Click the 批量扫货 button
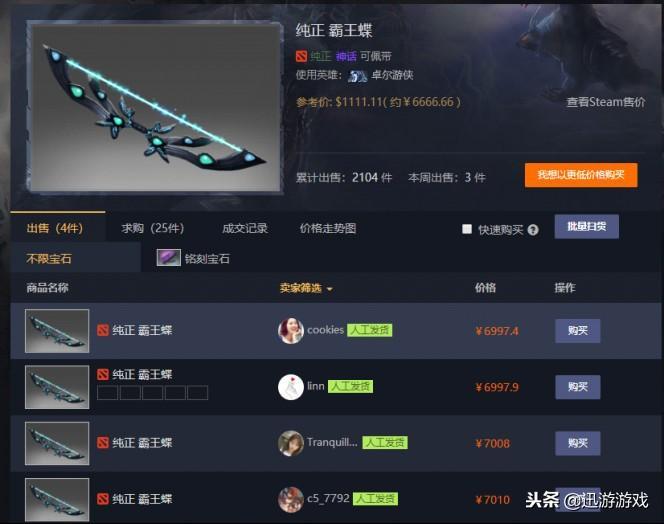664x524 pixels. tap(587, 227)
